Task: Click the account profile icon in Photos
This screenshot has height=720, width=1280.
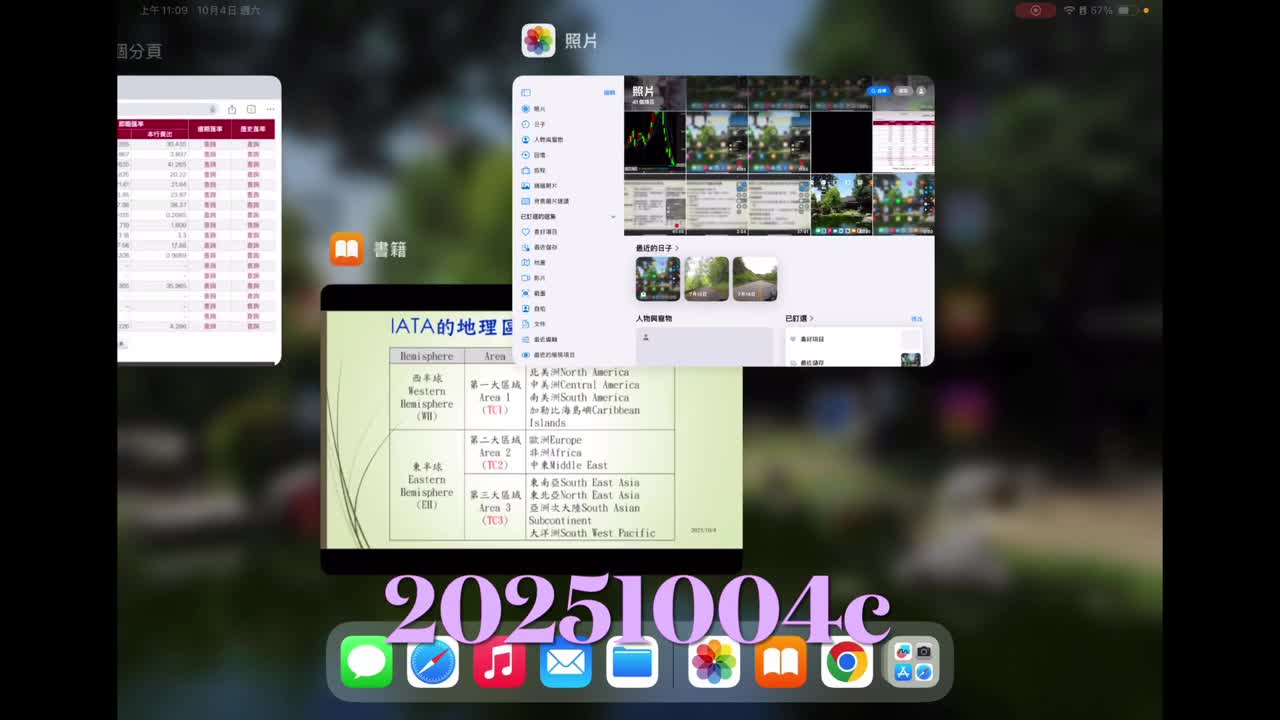Action: click(x=921, y=91)
